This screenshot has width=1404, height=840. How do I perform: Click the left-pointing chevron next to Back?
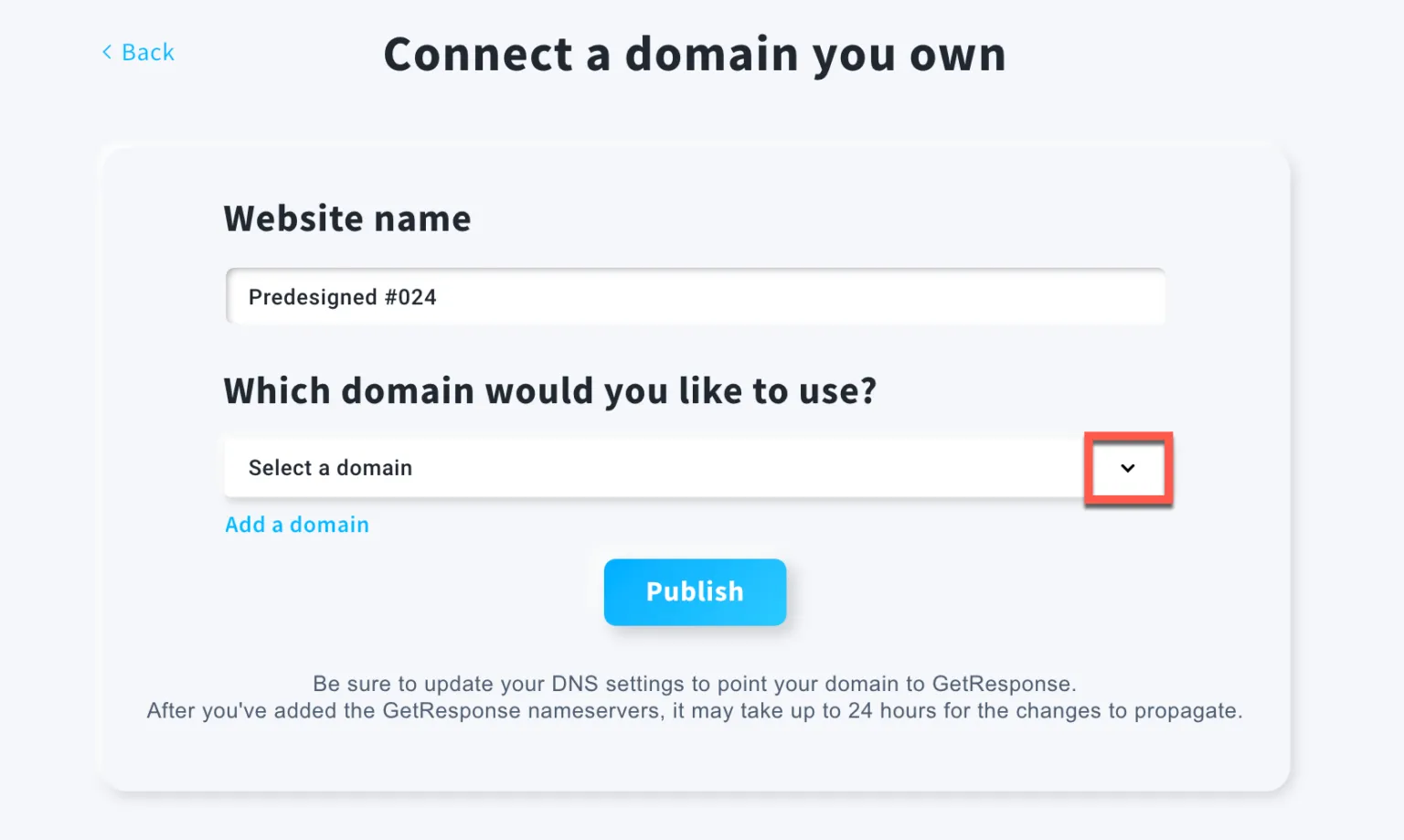point(107,52)
